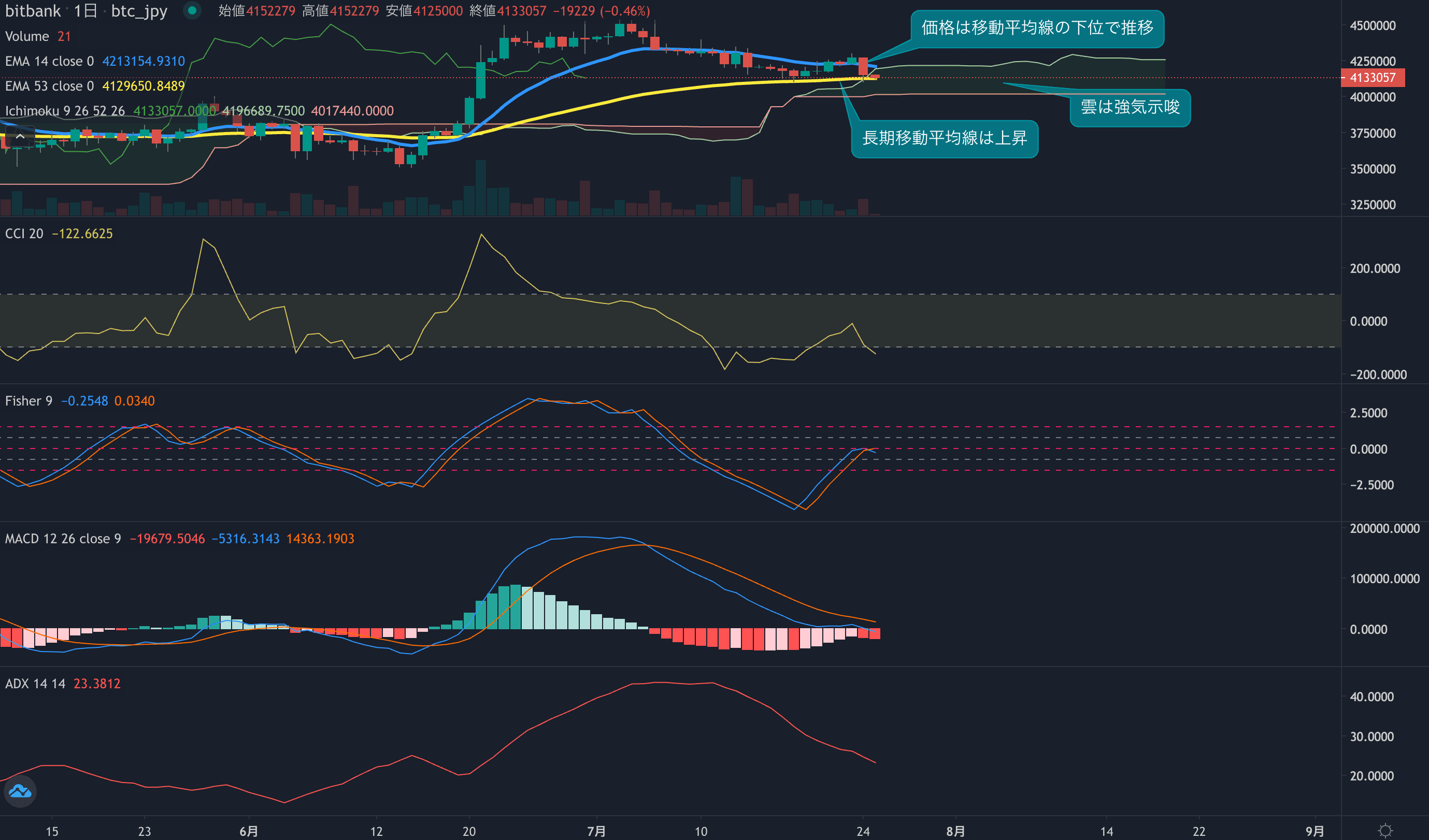
Task: Select the 雲は強気示唆 callout annotation
Action: click(x=1130, y=107)
